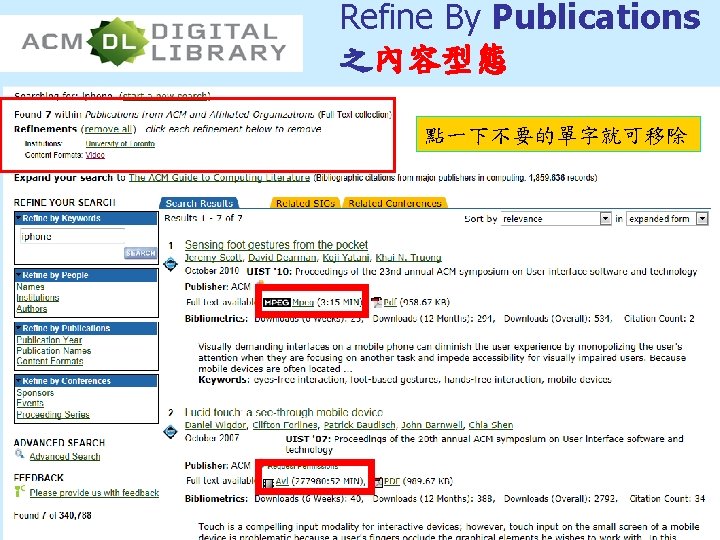
Task: Click the SEARCH button under keywords
Action: [140, 253]
